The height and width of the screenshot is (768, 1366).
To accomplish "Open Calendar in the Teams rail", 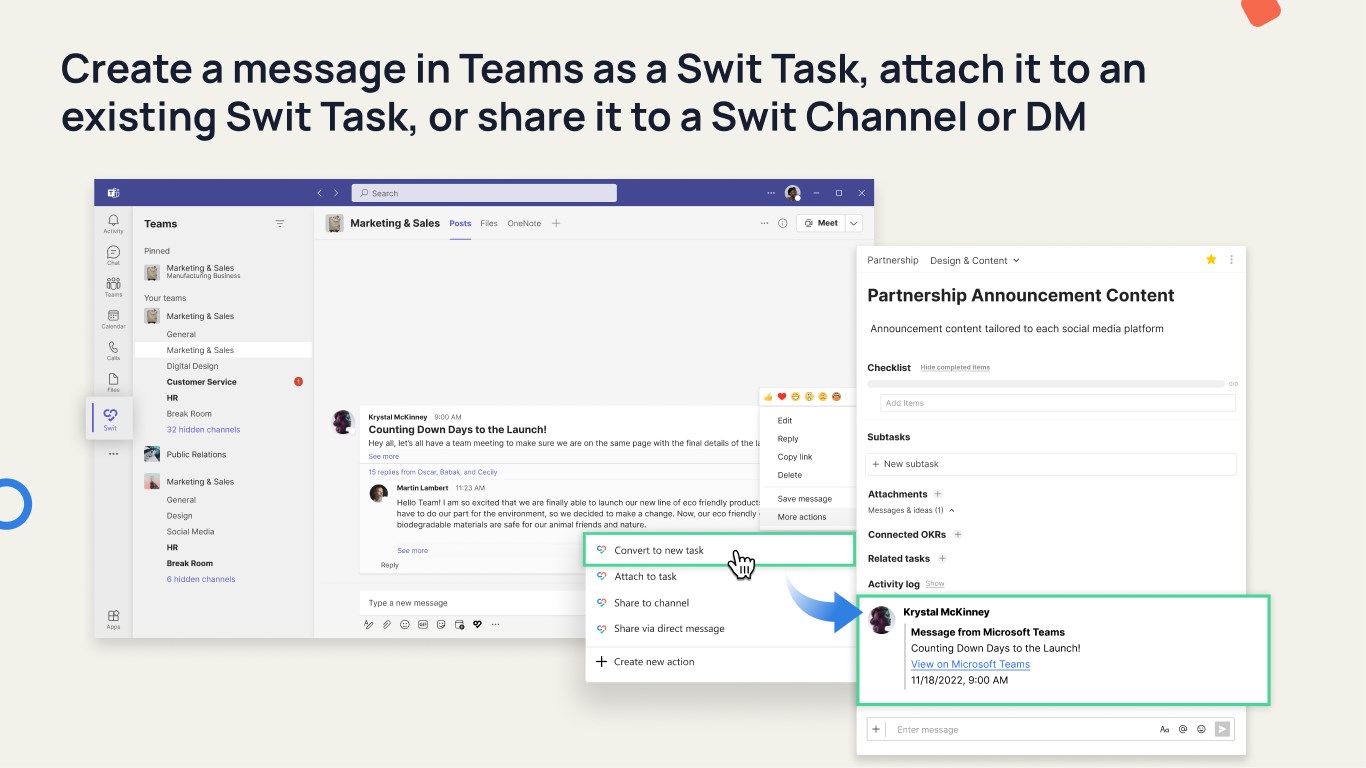I will click(x=113, y=319).
